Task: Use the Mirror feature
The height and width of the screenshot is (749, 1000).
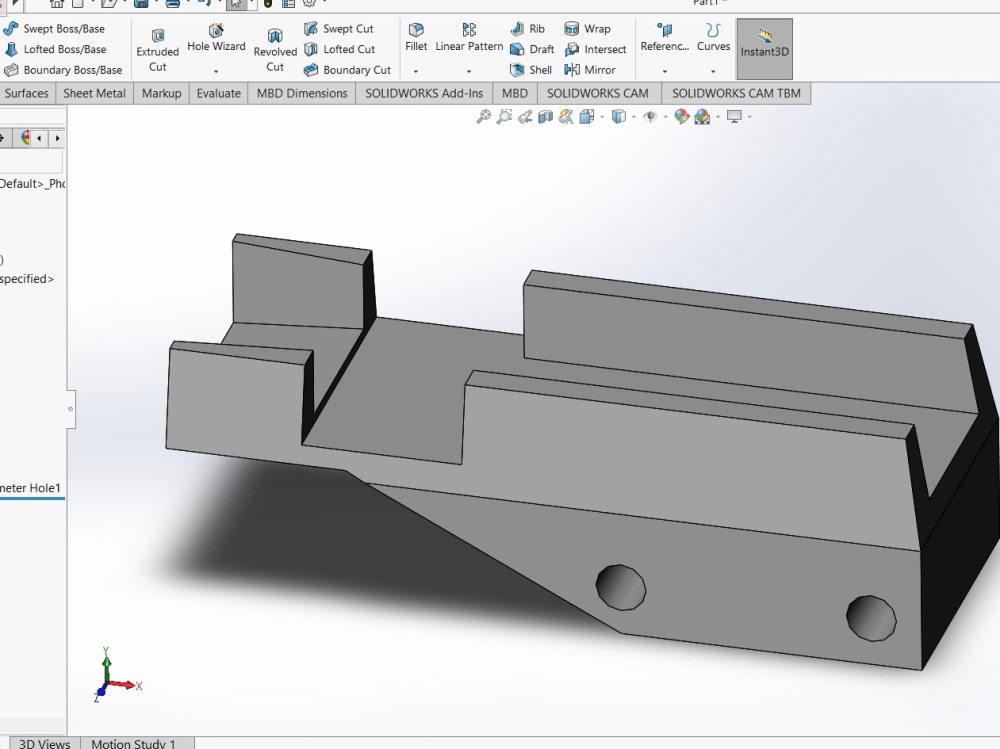Action: tap(590, 70)
